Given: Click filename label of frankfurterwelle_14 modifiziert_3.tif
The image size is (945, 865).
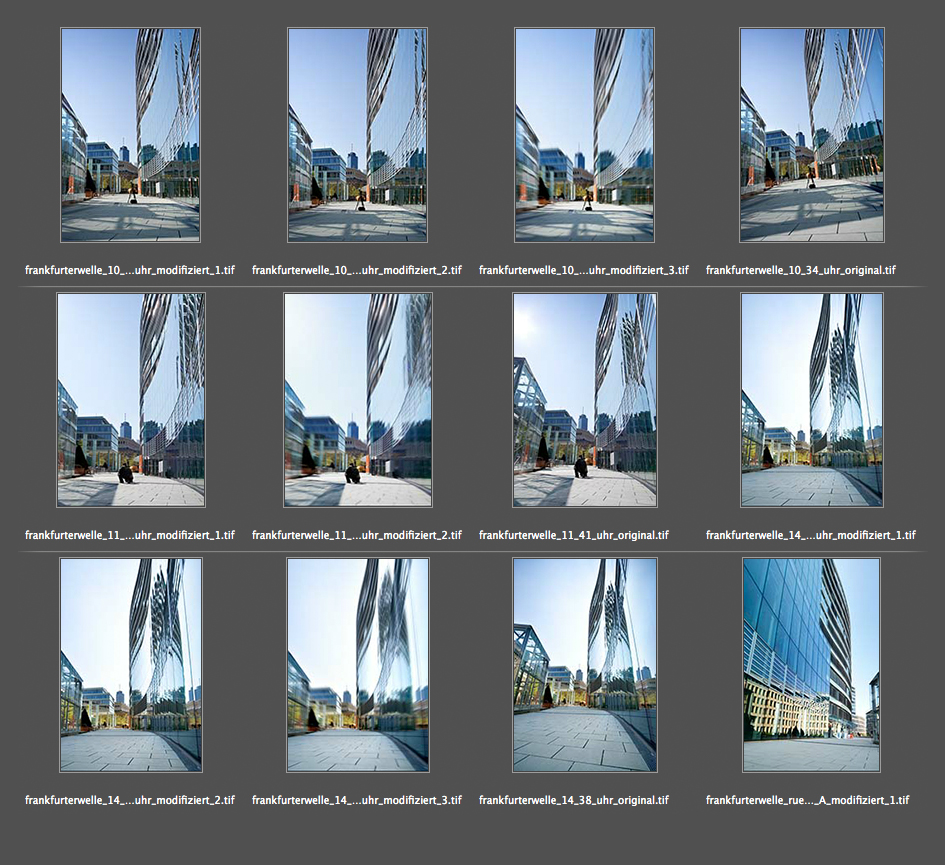Looking at the screenshot, I should pos(357,800).
